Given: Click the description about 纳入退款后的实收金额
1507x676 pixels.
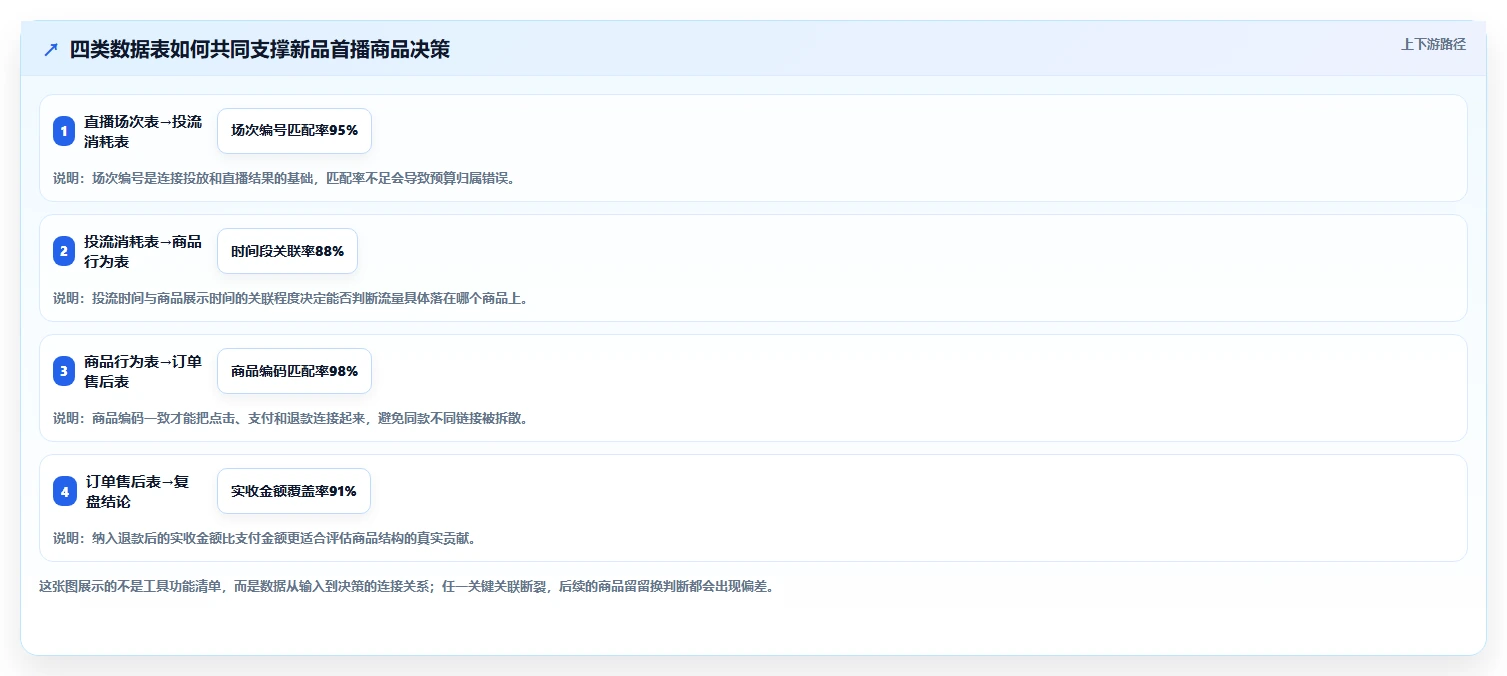Looking at the screenshot, I should pyautogui.click(x=264, y=538).
